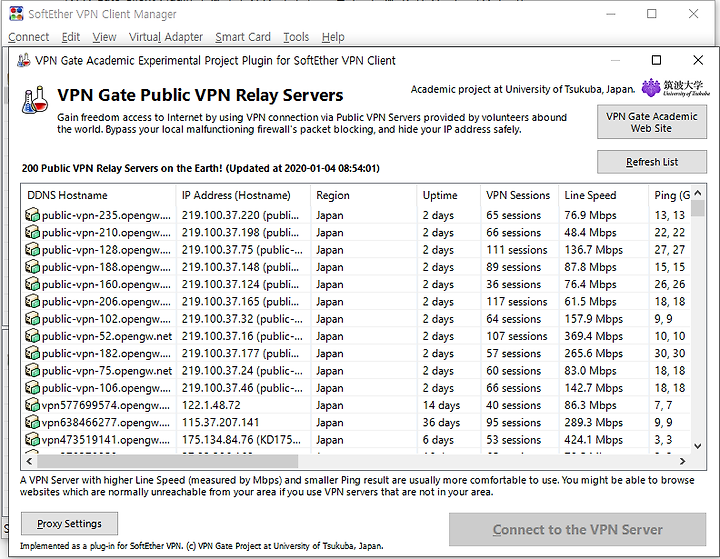Click the VPN Gate flask logo icon

click(35, 100)
